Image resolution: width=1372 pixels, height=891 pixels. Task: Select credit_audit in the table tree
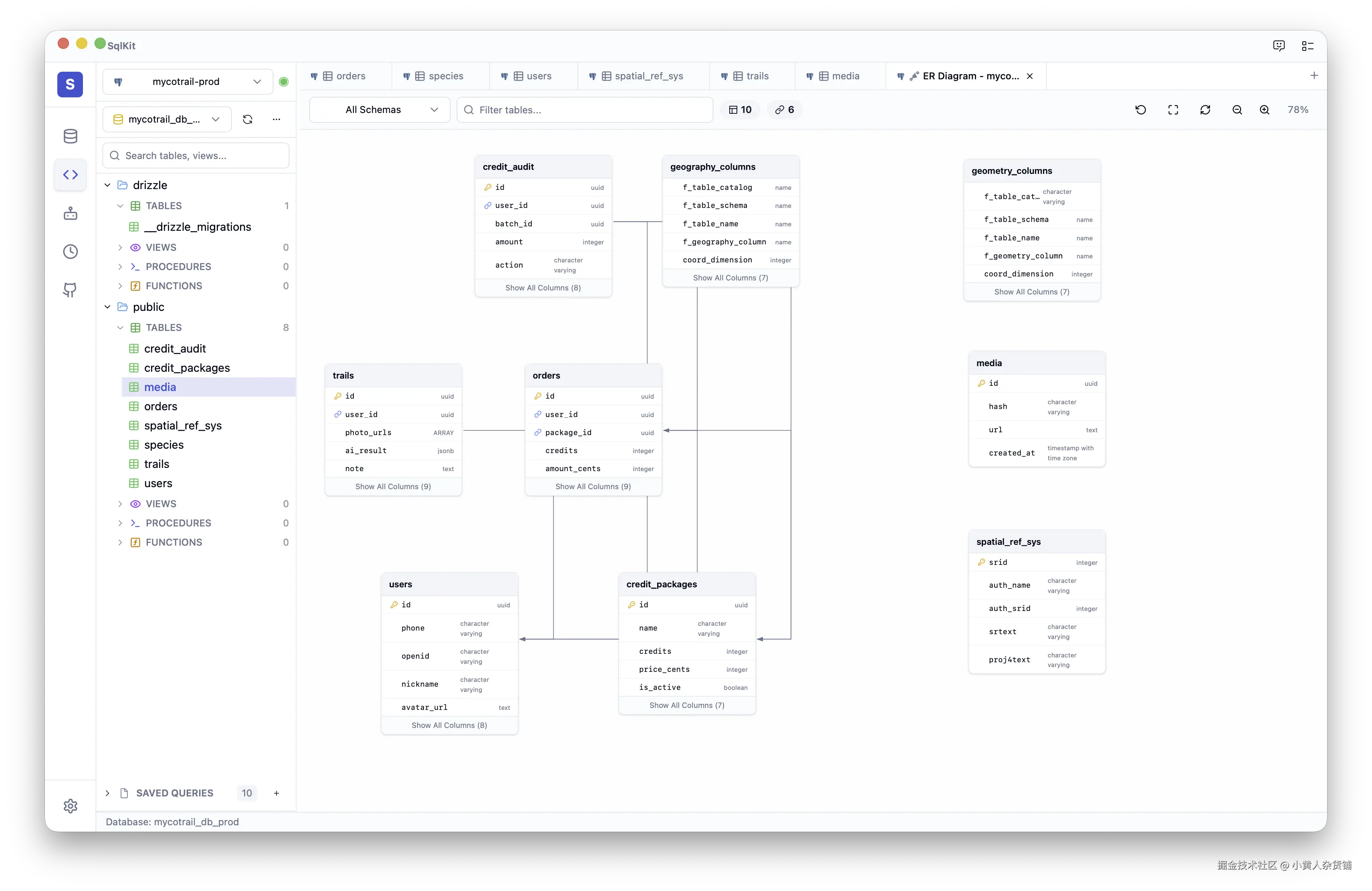175,349
